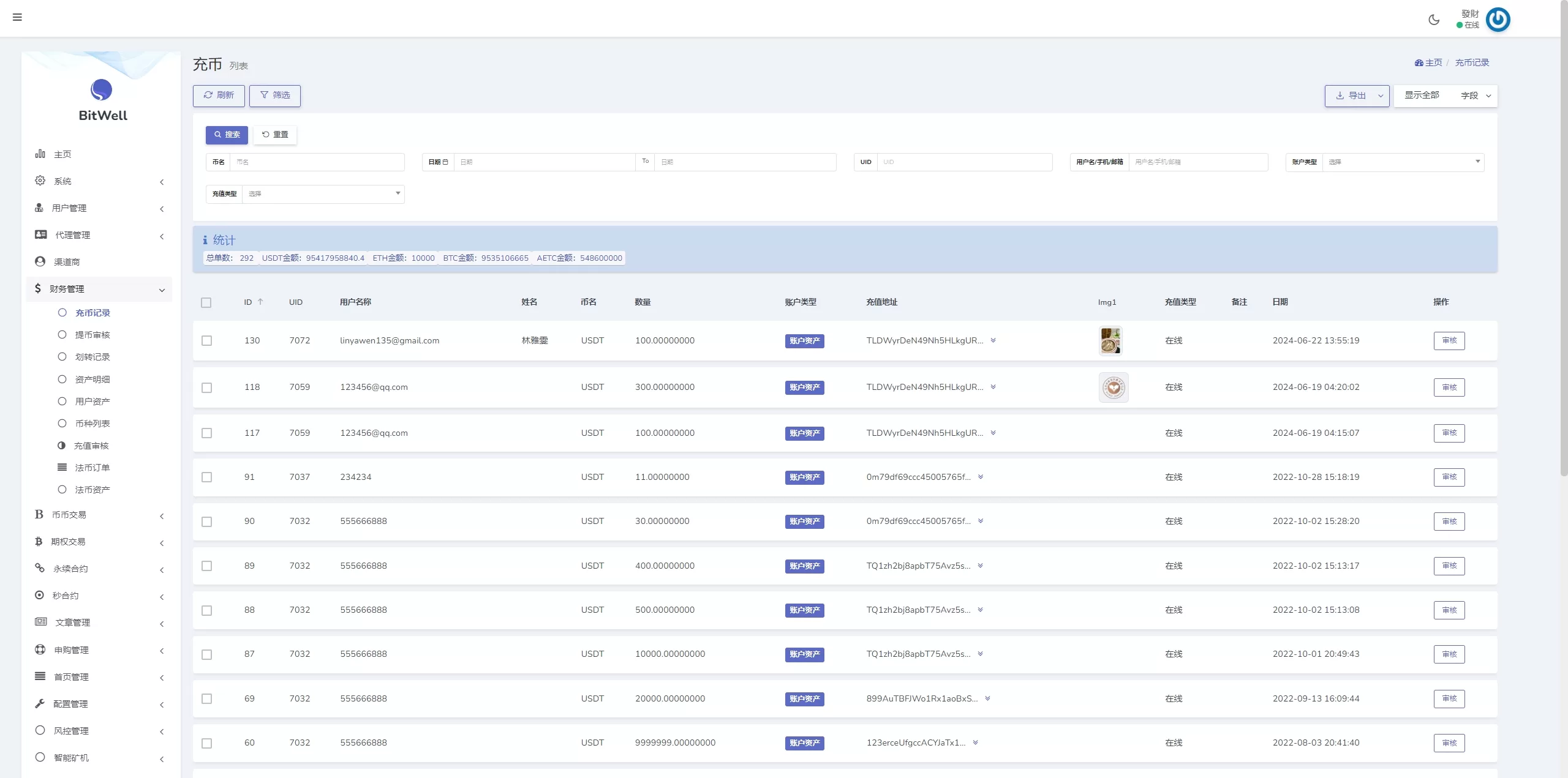Expand address arrow for row 130
This screenshot has height=778, width=1568.
pyautogui.click(x=993, y=340)
